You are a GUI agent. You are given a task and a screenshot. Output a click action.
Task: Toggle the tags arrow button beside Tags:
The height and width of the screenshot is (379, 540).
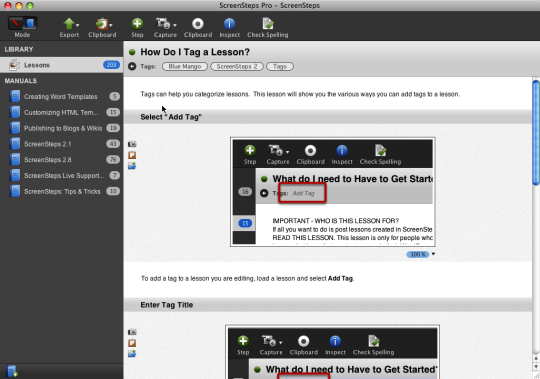132,66
